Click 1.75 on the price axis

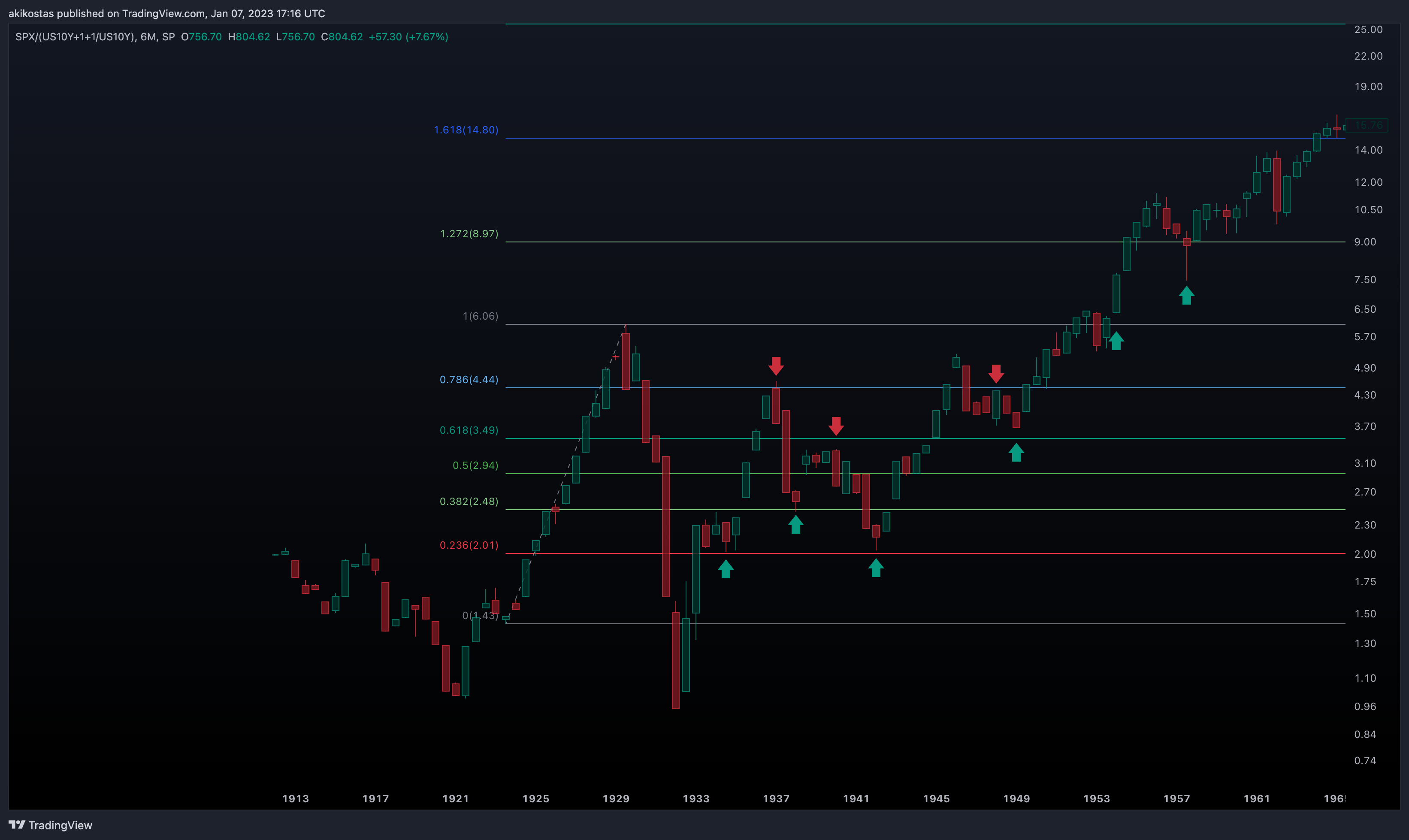point(1365,582)
